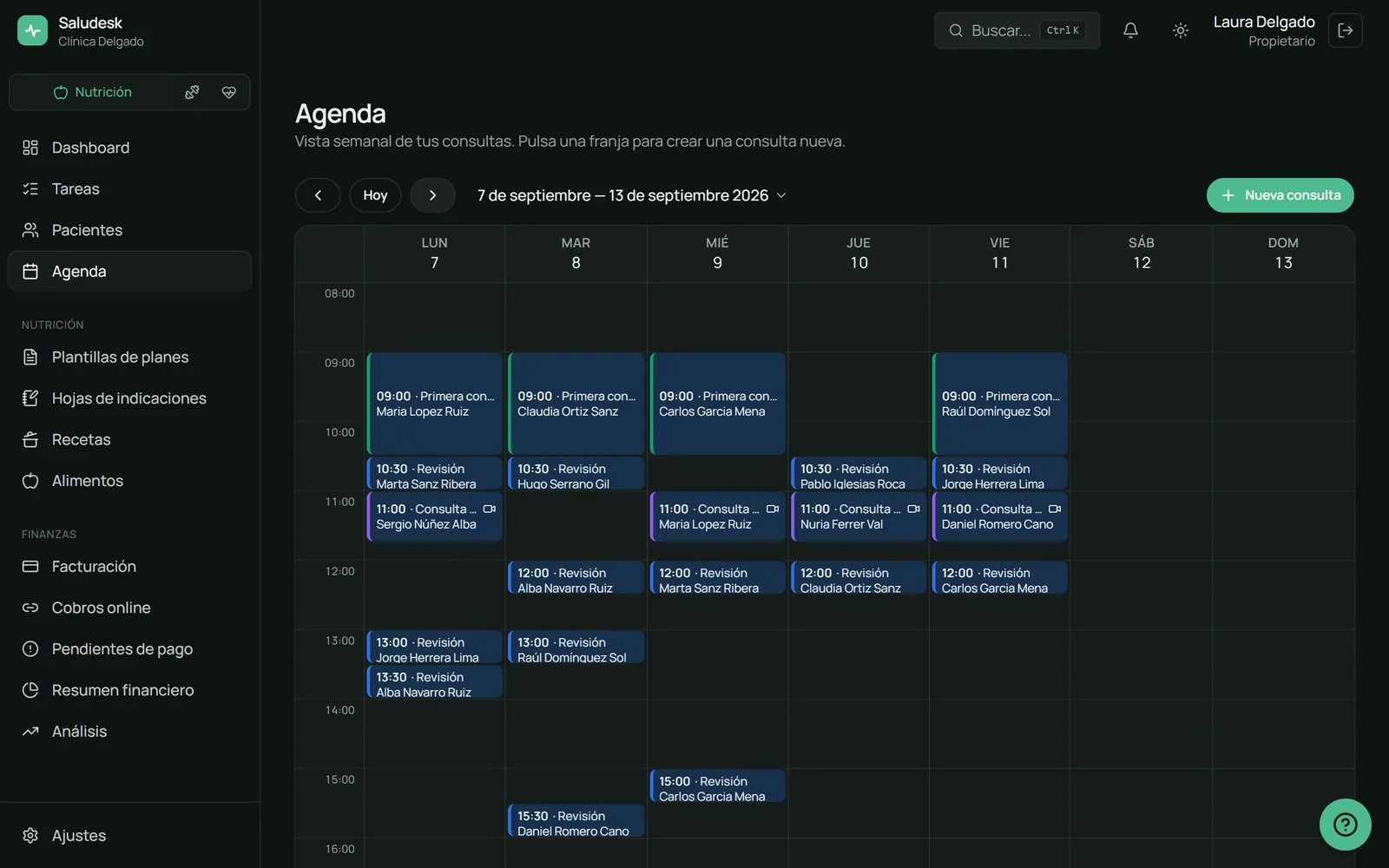Open 10:30 Revisión Pablo Iglesias Roca
The height and width of the screenshot is (868, 1389).
tap(859, 474)
